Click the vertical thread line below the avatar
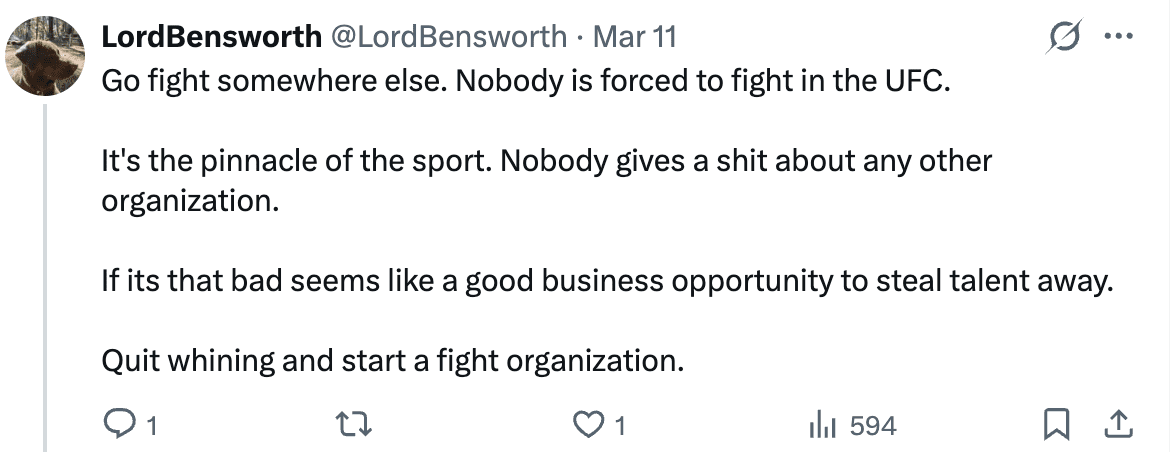The image size is (1170, 452). point(46,270)
